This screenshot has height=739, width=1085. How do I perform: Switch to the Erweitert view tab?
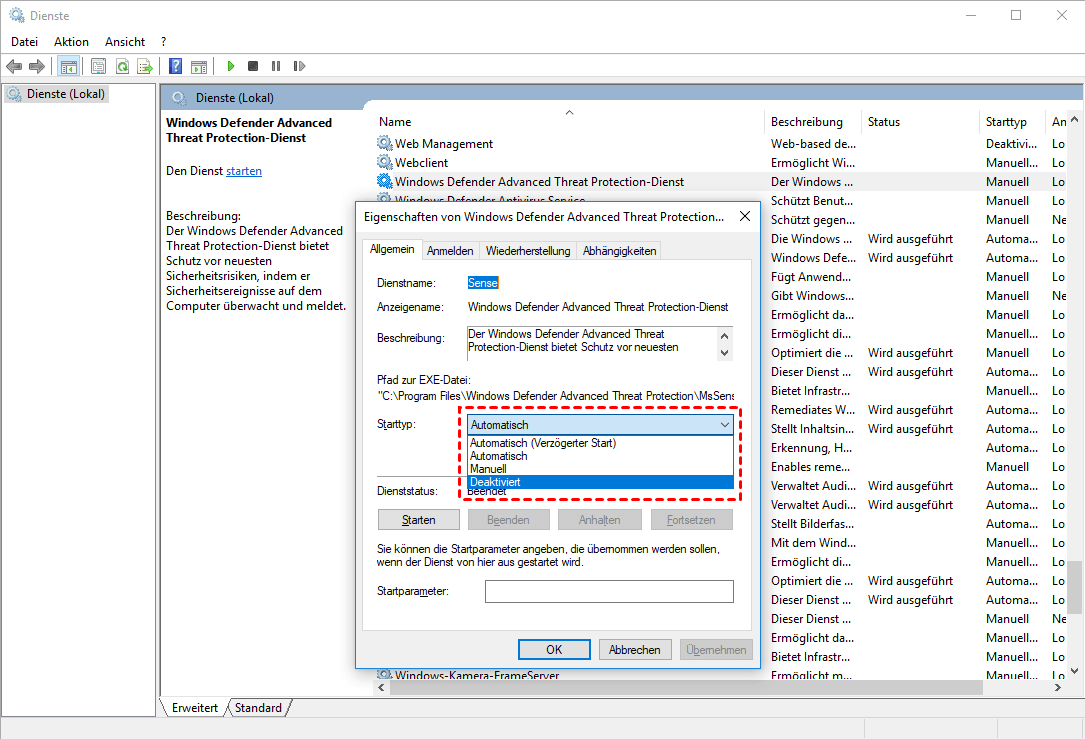pyautogui.click(x=194, y=708)
